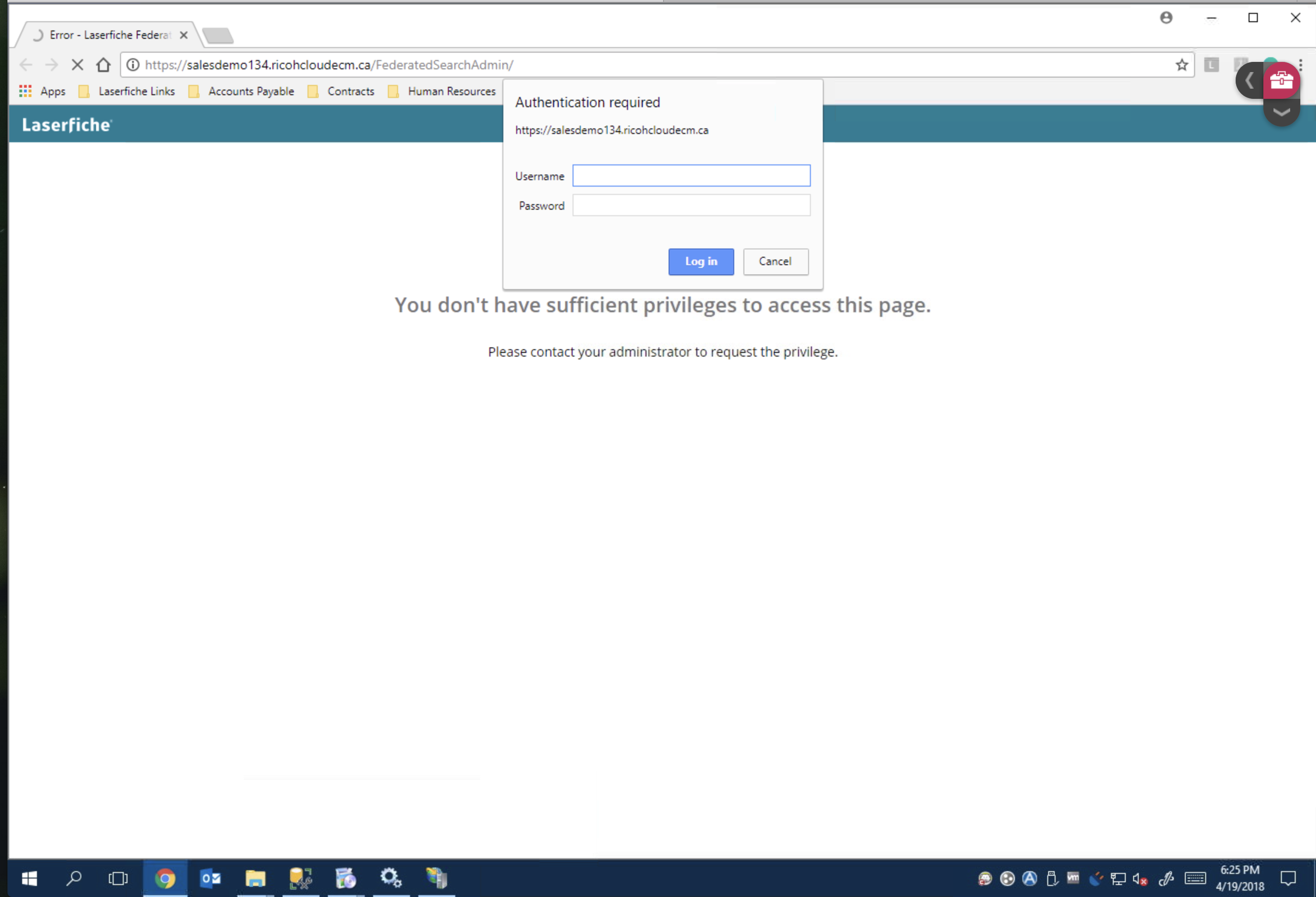Open the browser home page

click(103, 65)
